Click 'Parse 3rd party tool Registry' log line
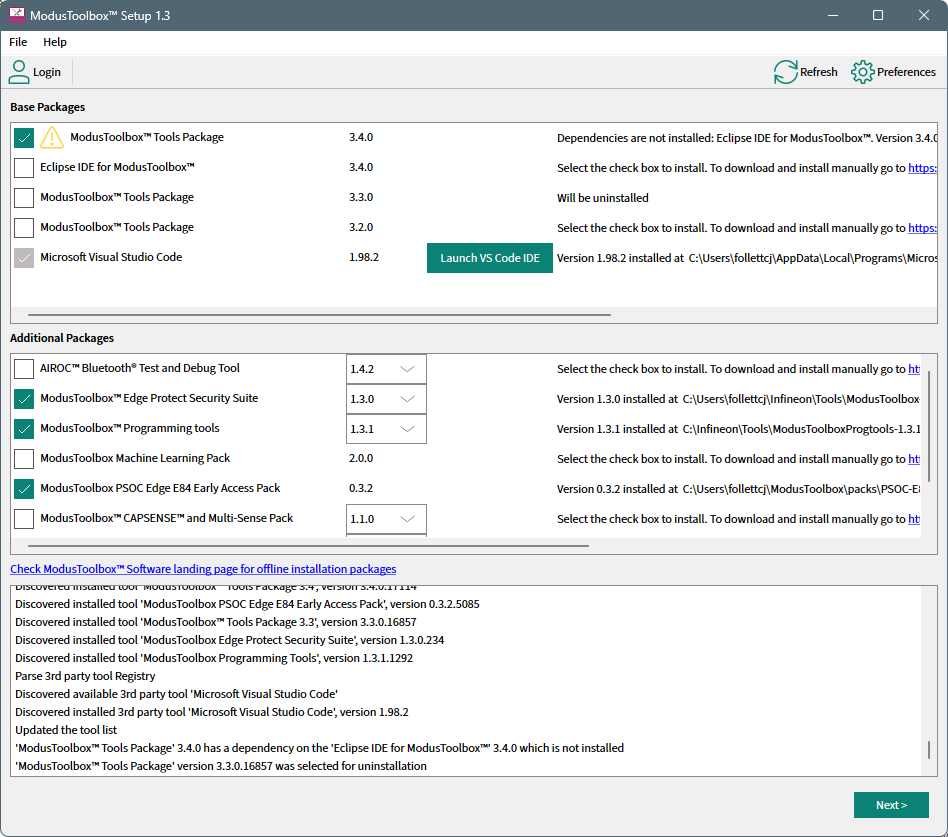Screen dimensions: 948x837 click(x=85, y=676)
